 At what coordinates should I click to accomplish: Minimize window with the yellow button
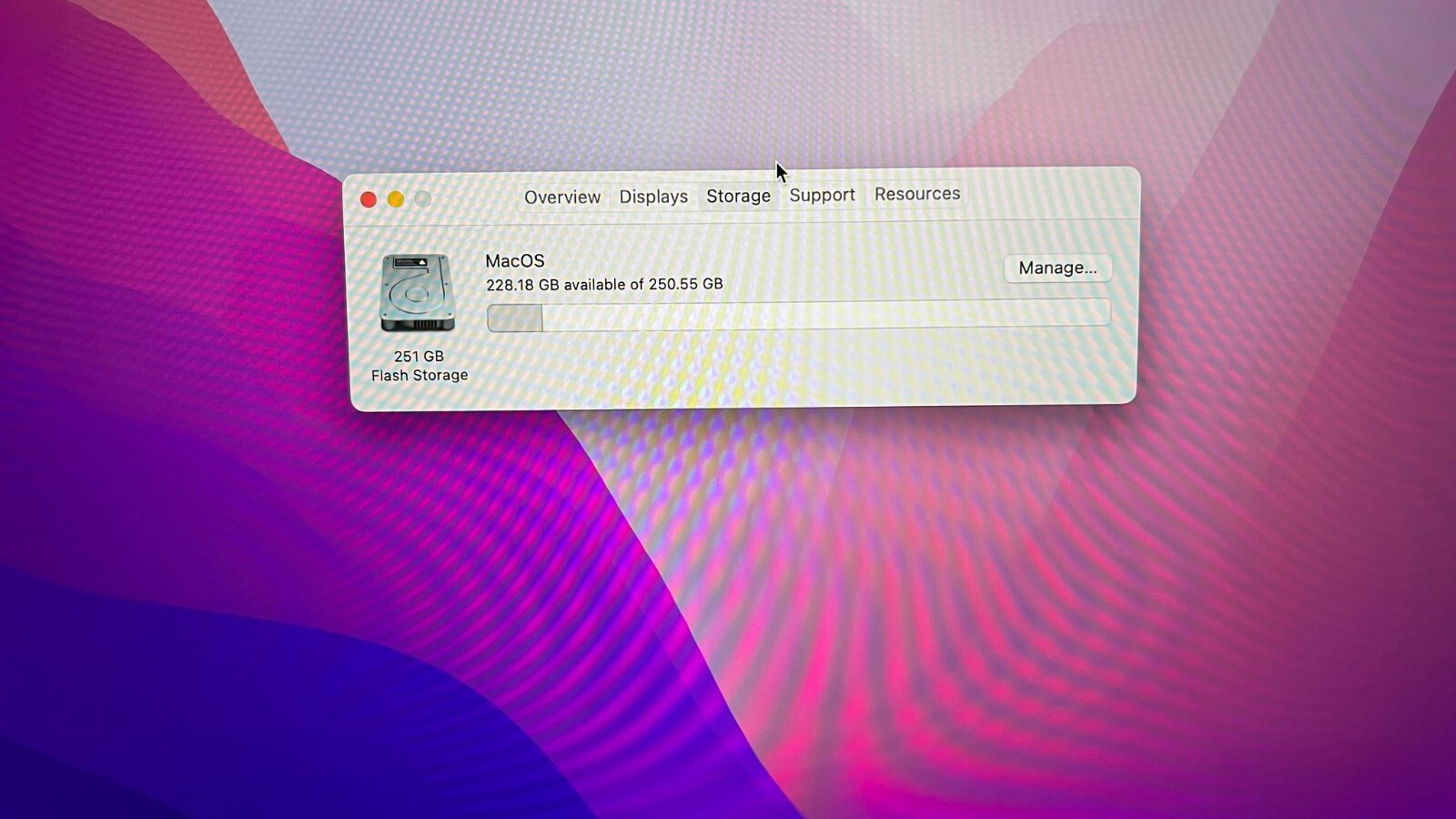coord(396,199)
